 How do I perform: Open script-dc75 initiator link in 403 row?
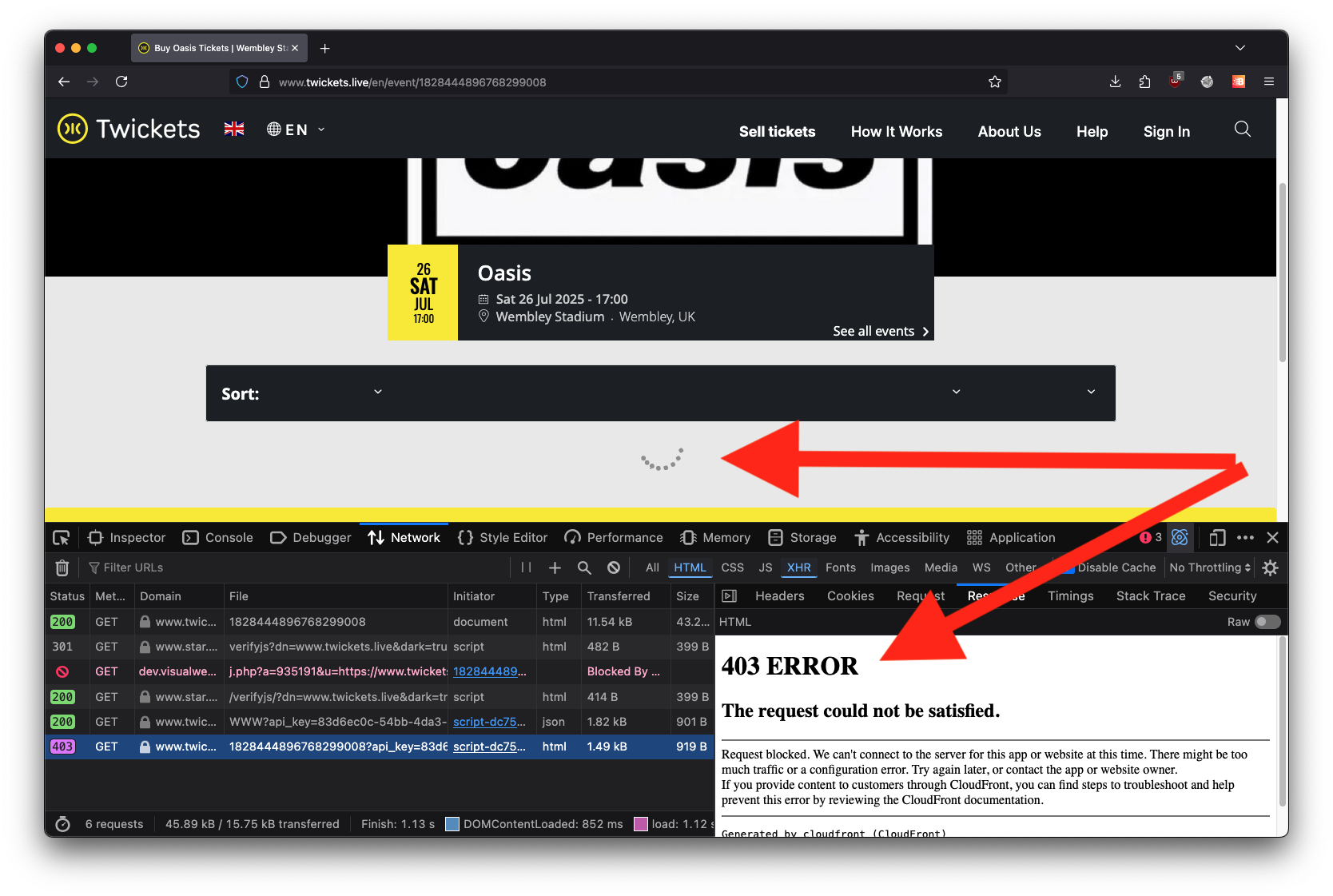tap(489, 747)
